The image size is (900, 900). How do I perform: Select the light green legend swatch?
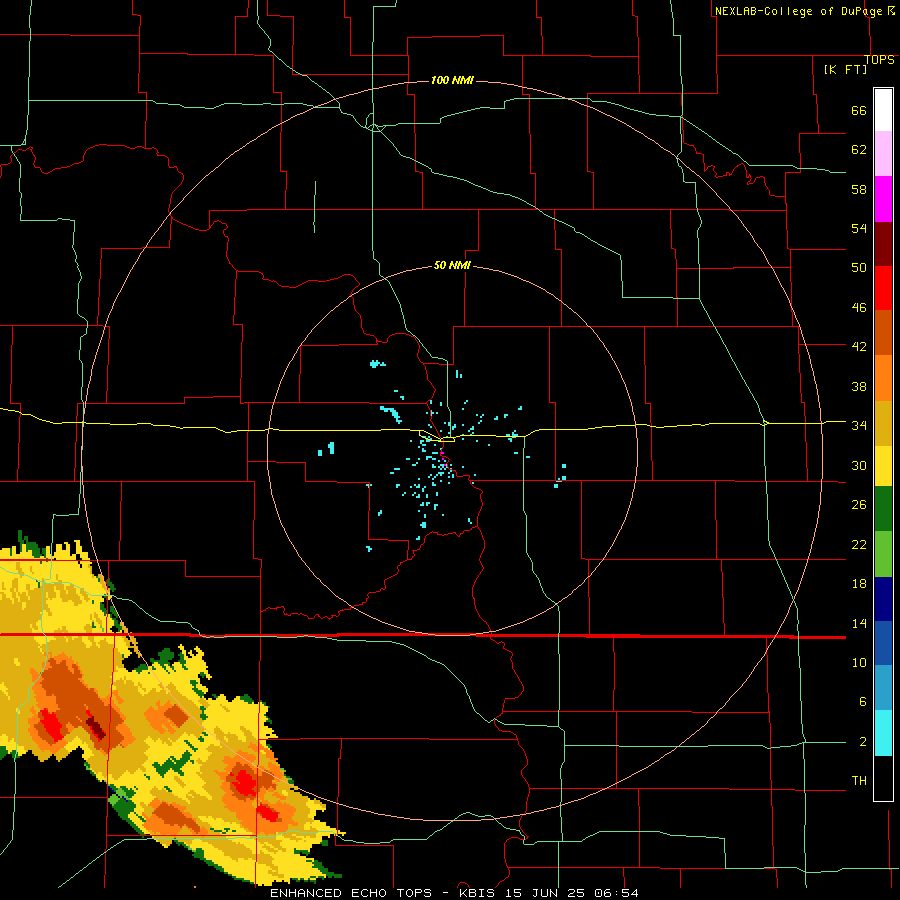[x=883, y=554]
